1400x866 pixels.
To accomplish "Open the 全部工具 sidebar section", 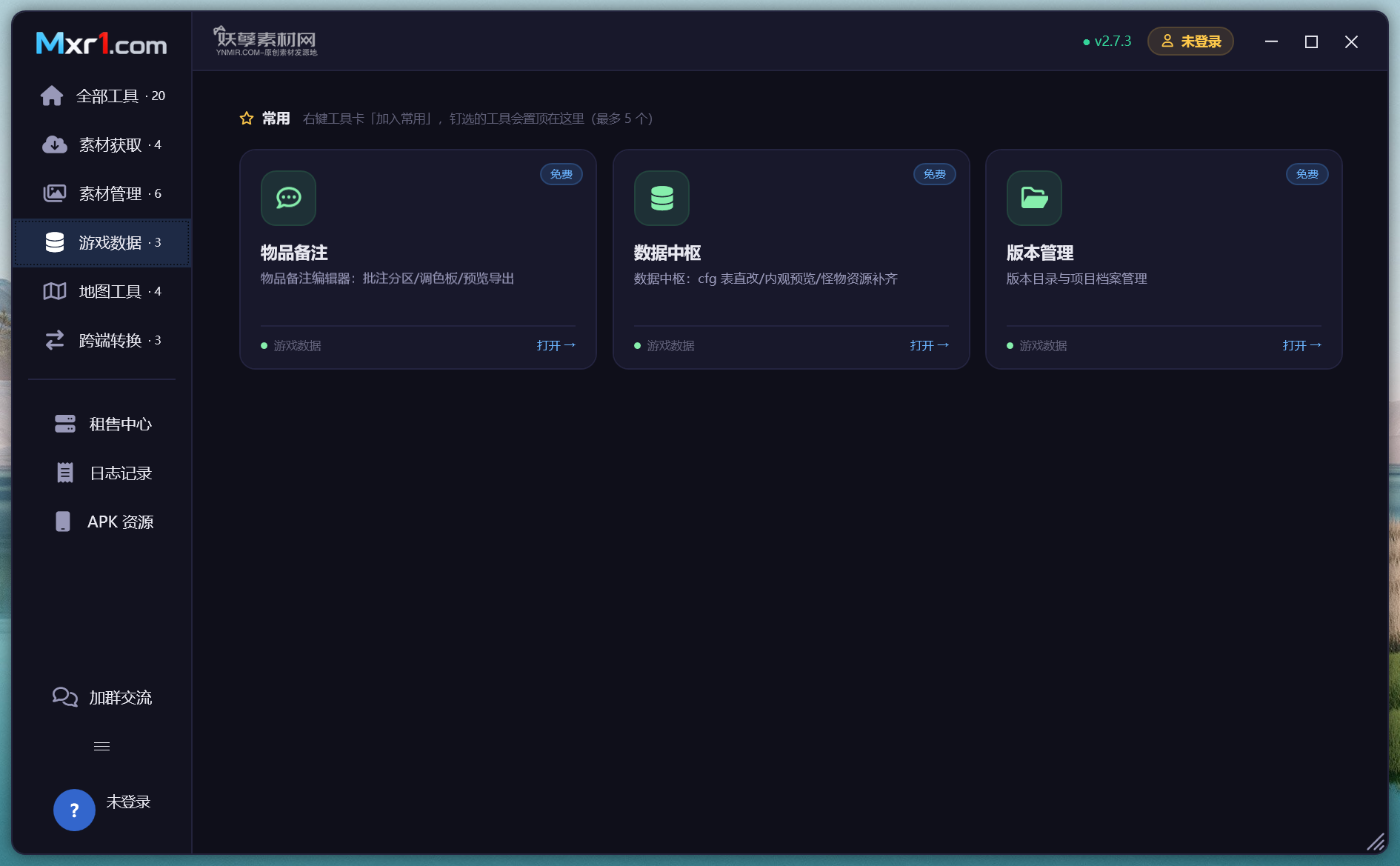I will pos(101,96).
